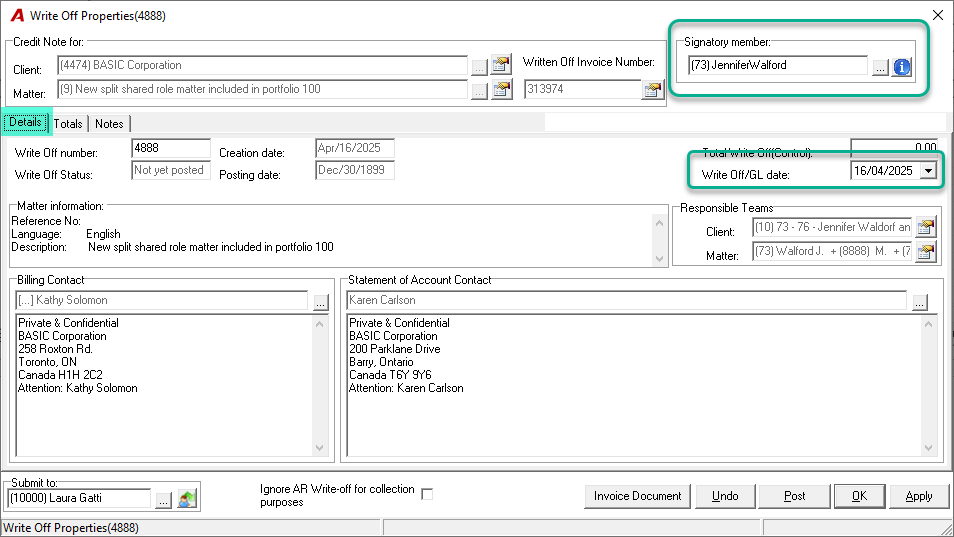Click the Undo button
The width and height of the screenshot is (954, 537).
(x=725, y=496)
